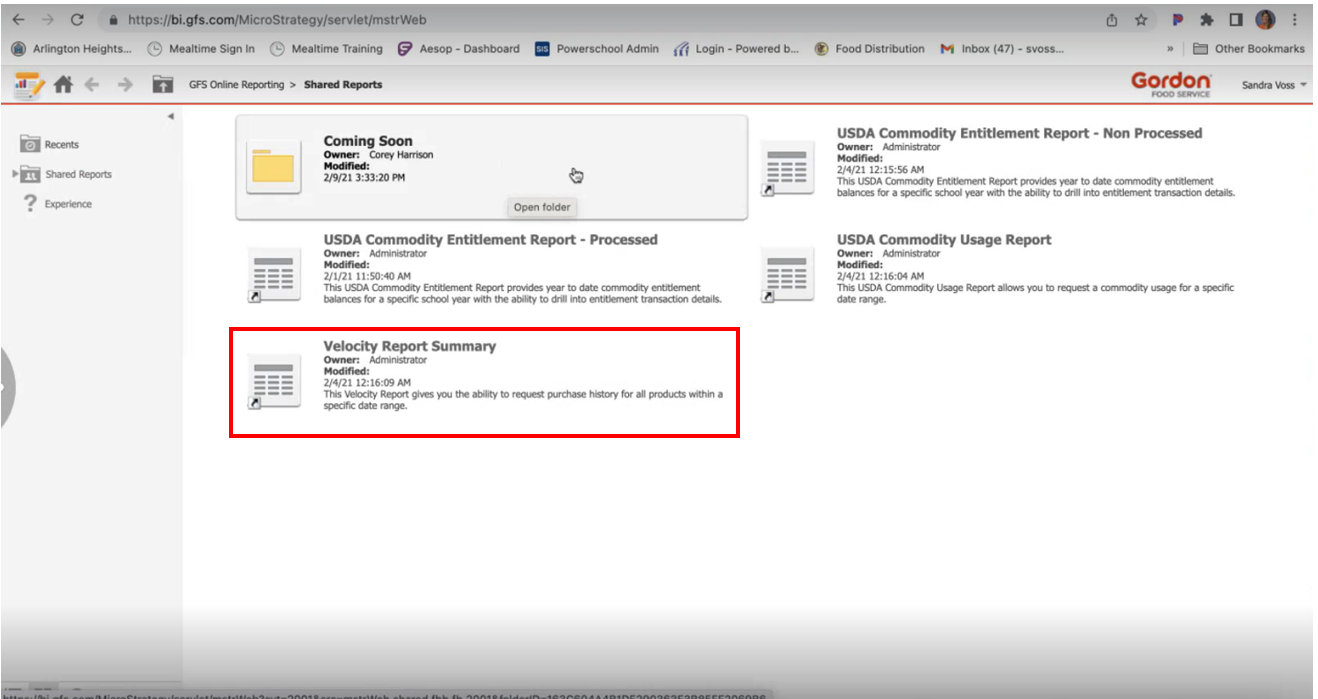Show more bookmarks with the double chevron
Image resolution: width=1318 pixels, height=699 pixels.
[x=1170, y=48]
